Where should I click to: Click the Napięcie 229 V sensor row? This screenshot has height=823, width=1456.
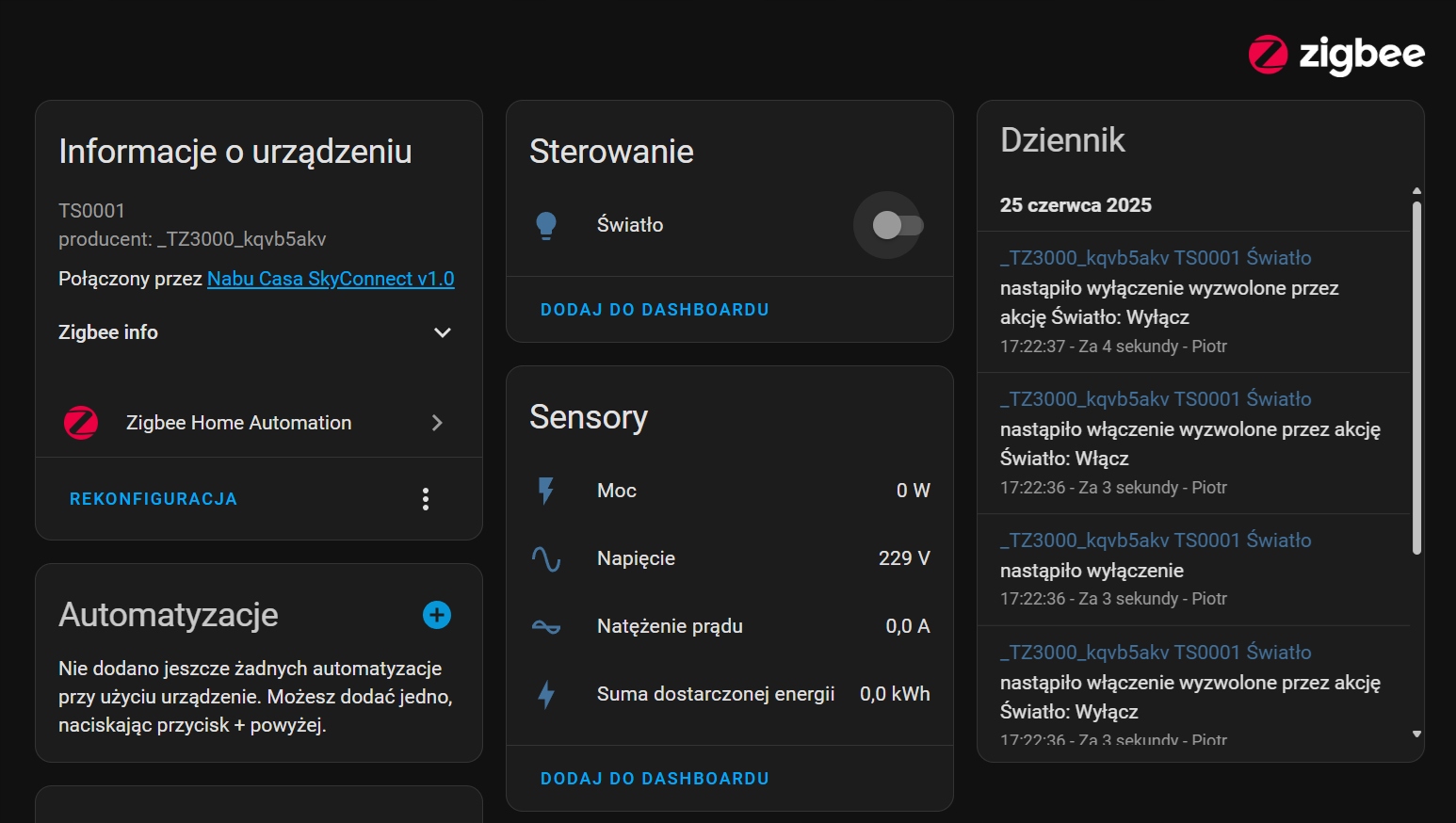point(730,558)
